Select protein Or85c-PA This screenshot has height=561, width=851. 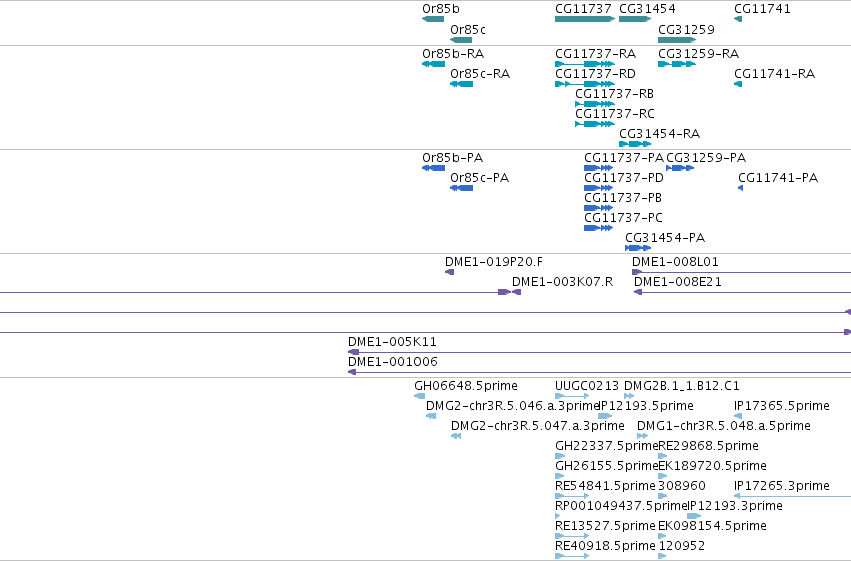pyautogui.click(x=462, y=188)
